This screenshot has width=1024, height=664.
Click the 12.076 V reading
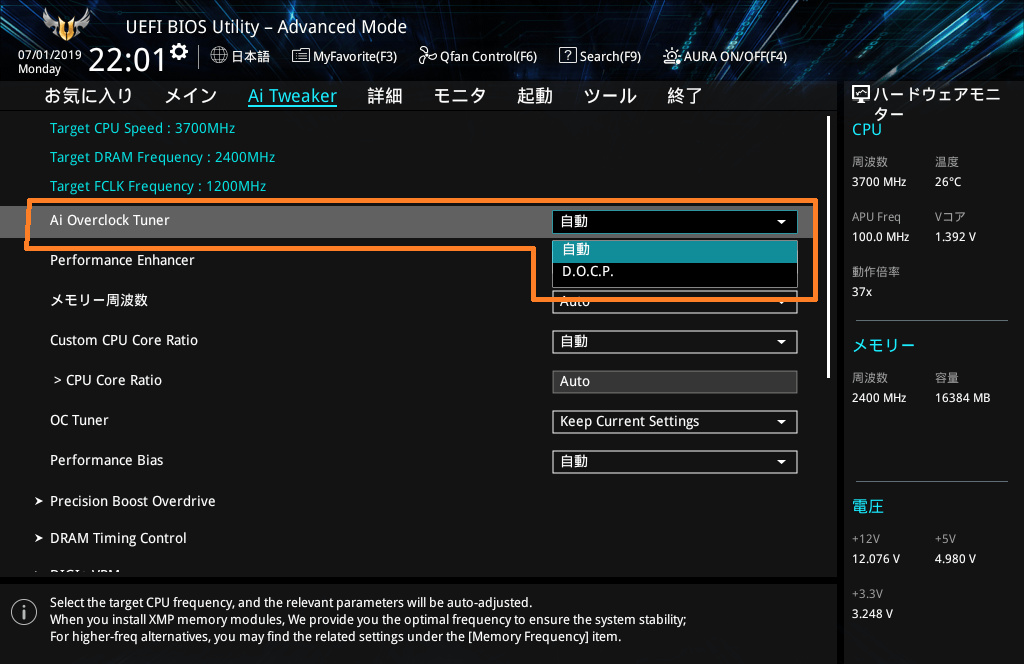876,559
